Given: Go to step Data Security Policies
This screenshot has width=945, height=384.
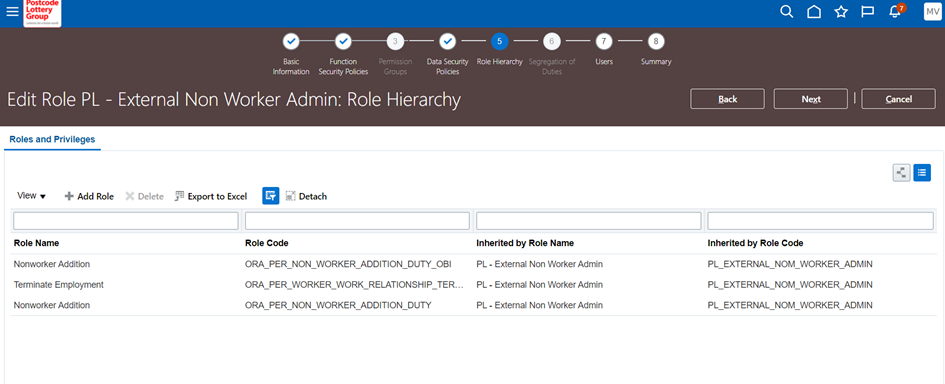Looking at the screenshot, I should tap(447, 42).
